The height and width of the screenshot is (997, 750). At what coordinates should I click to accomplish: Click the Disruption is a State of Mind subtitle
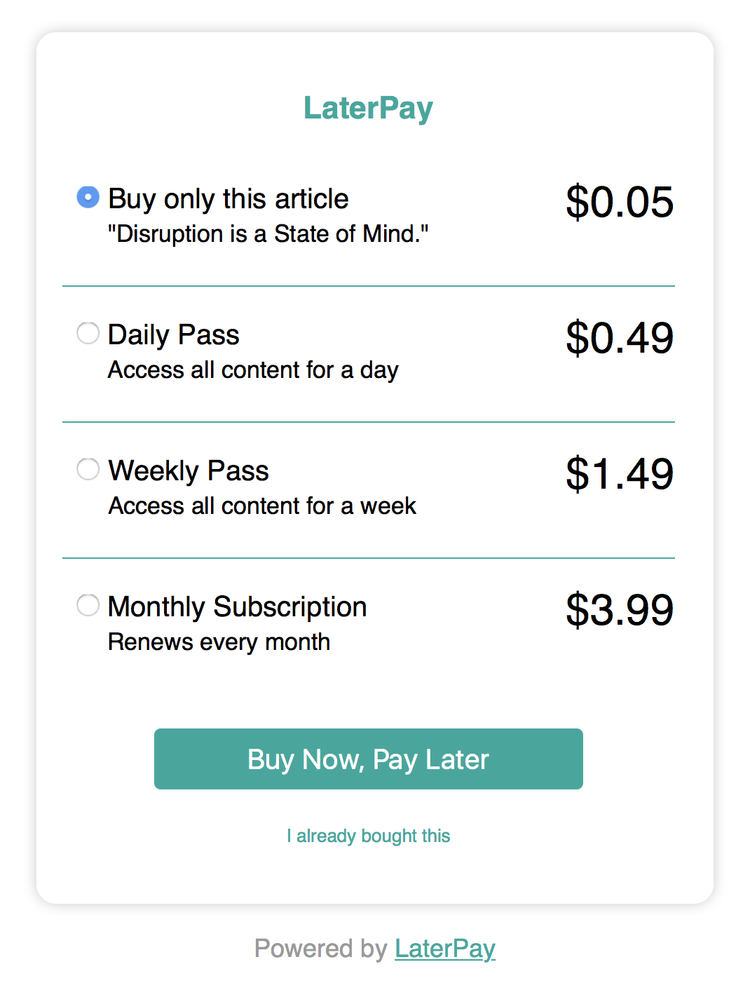tap(269, 233)
